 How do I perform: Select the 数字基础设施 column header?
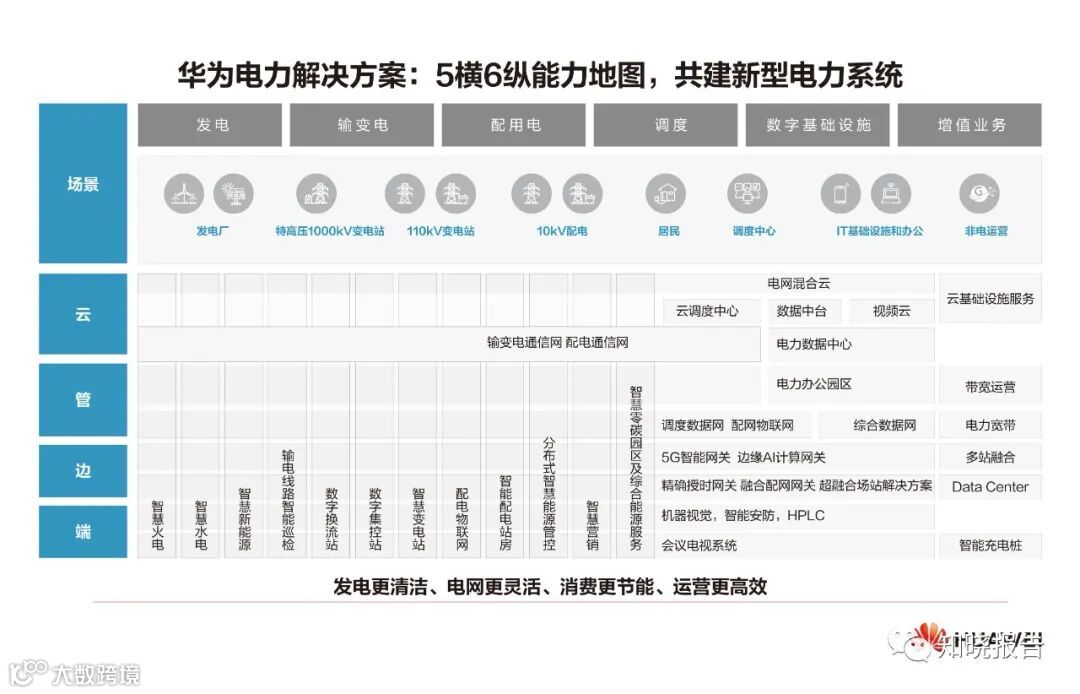(818, 125)
